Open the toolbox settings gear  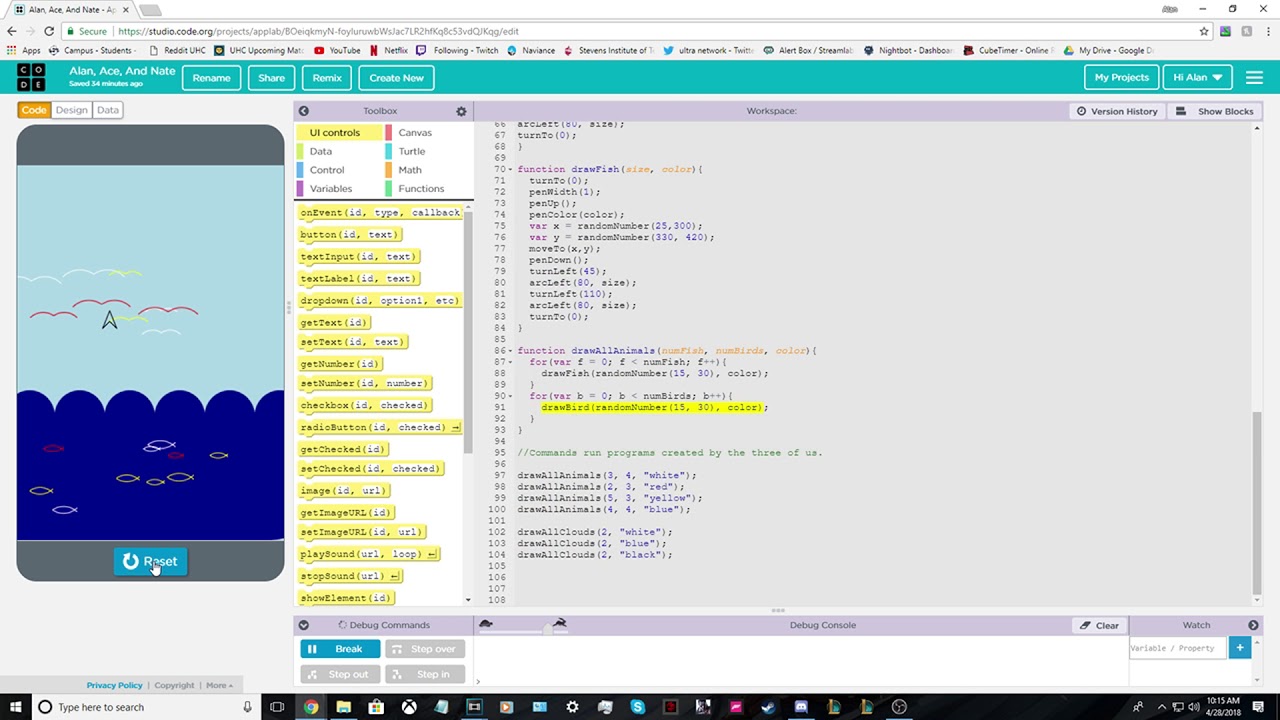(x=461, y=111)
